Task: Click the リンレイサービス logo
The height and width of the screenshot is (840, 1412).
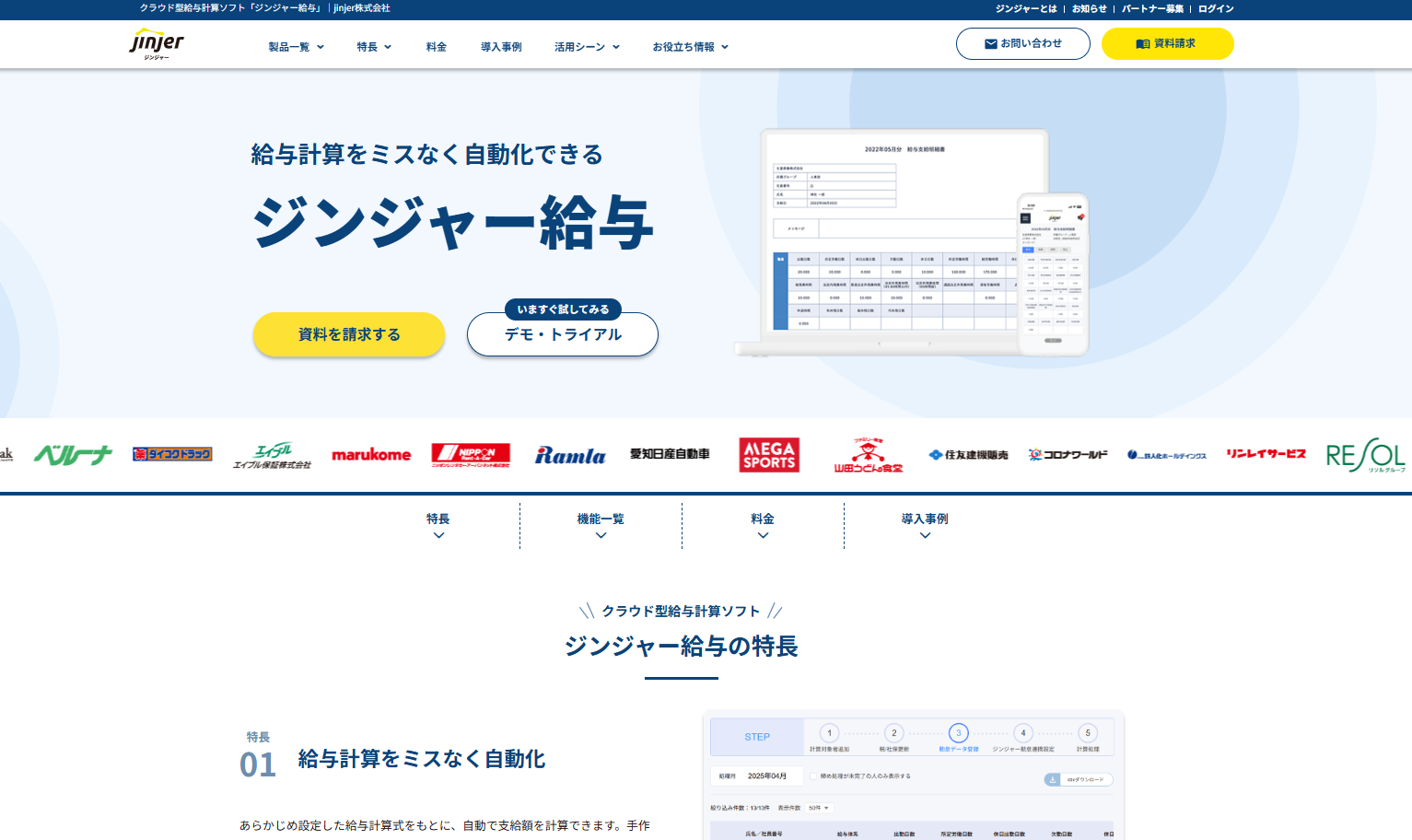Action: tap(1266, 454)
